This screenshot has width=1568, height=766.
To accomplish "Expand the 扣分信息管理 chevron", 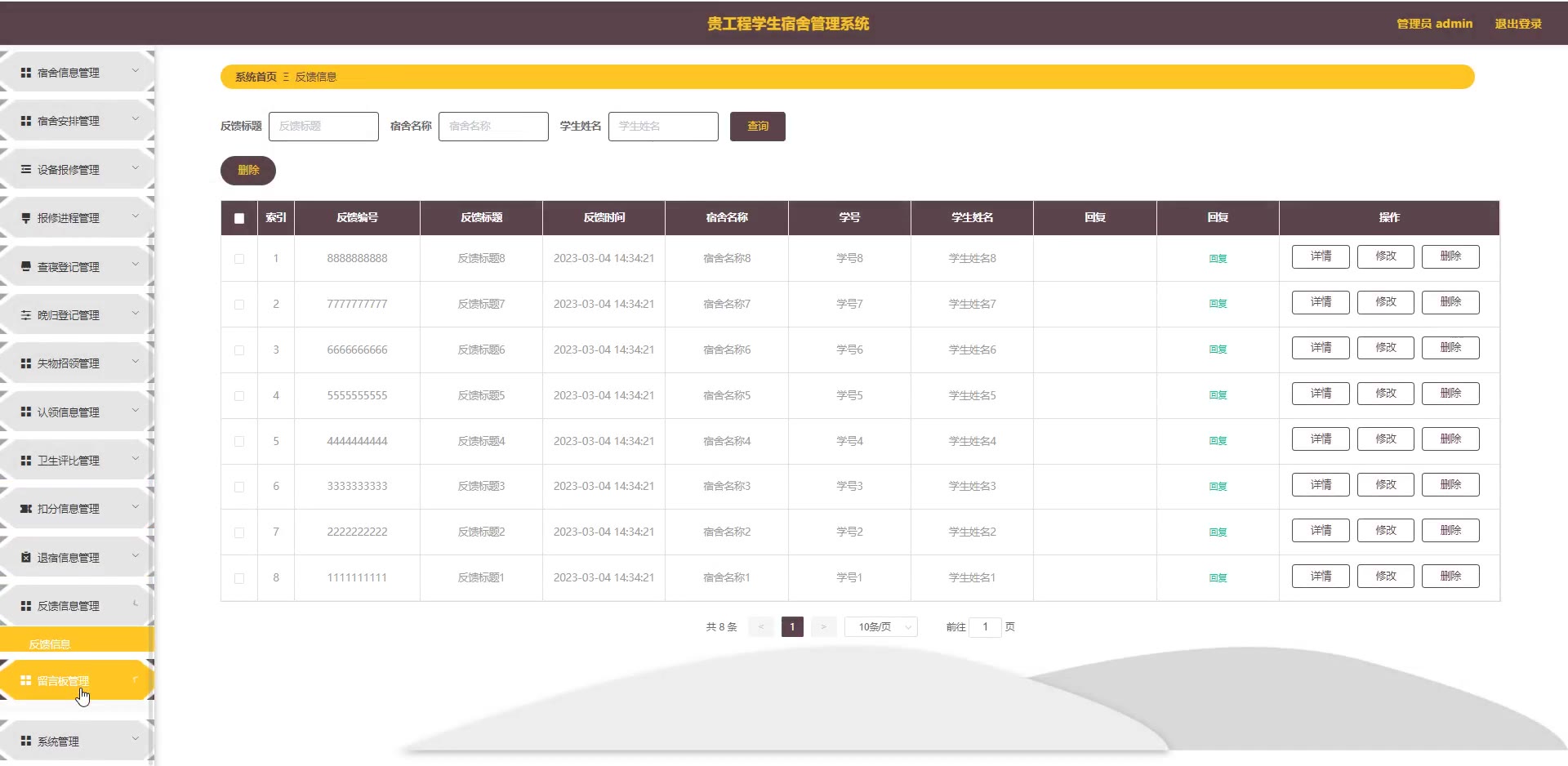I will coord(136,507).
